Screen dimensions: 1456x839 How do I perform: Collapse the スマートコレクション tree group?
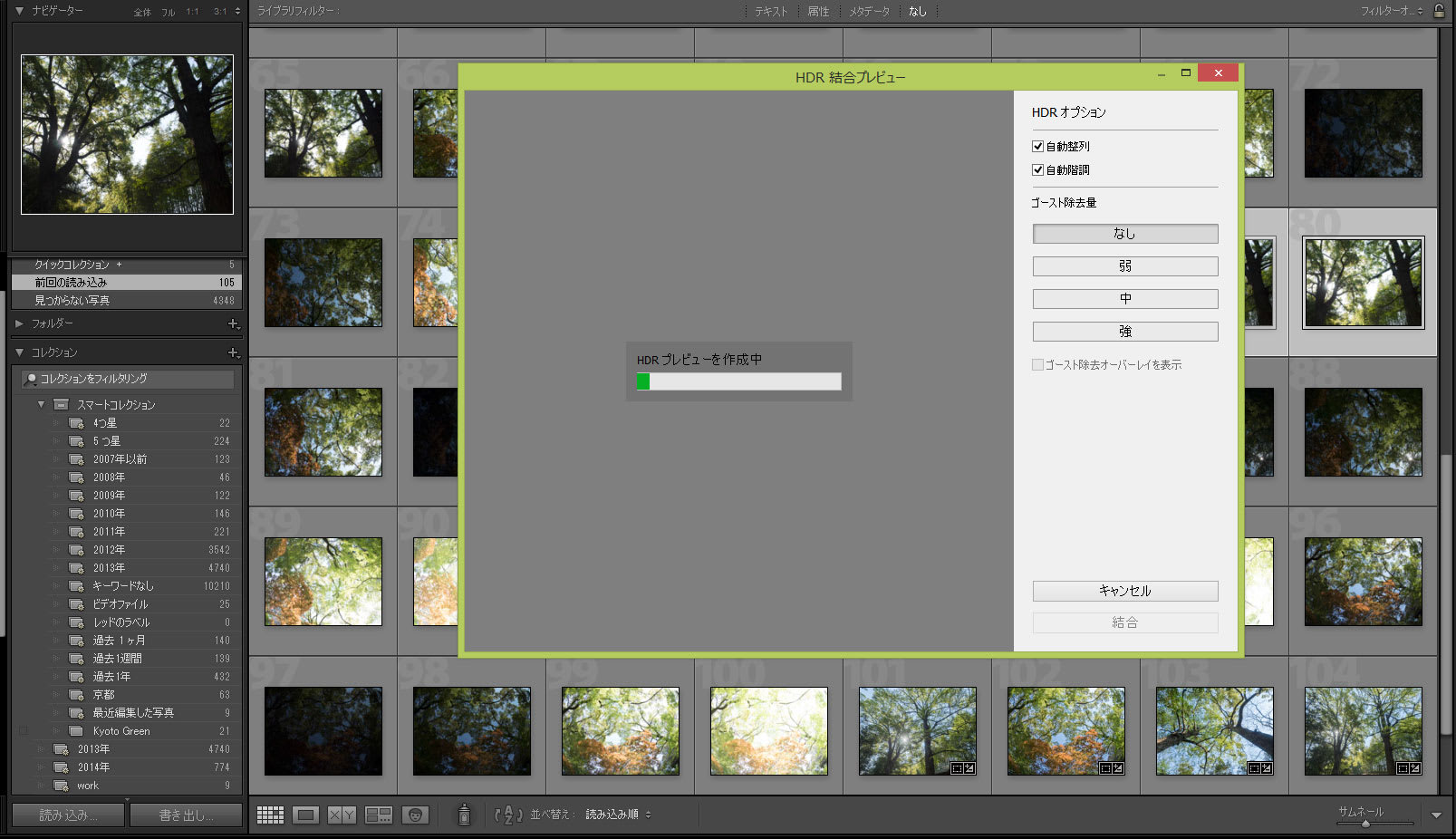point(41,405)
